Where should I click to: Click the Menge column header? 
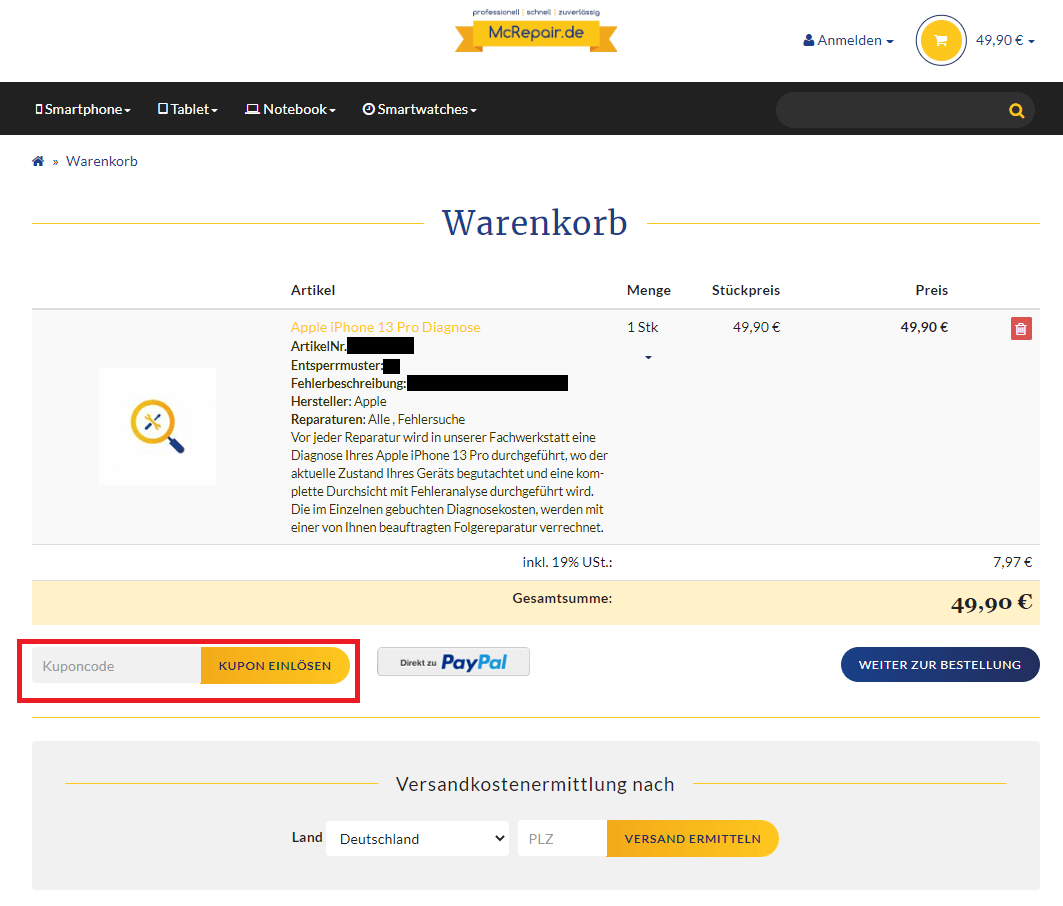pyautogui.click(x=649, y=290)
